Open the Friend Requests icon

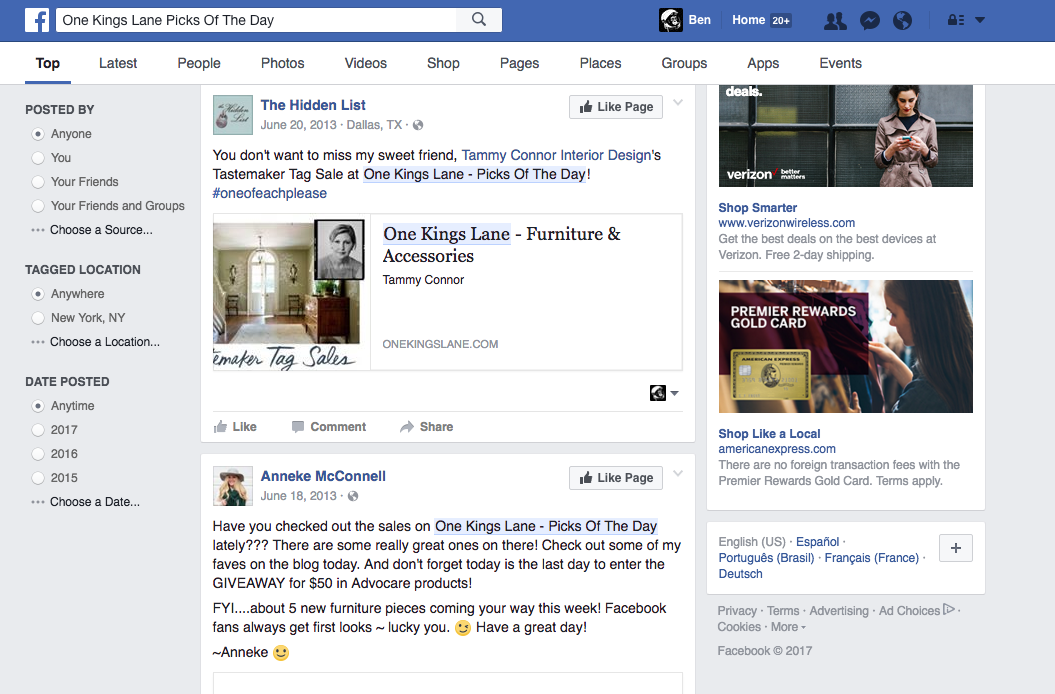[x=835, y=20]
